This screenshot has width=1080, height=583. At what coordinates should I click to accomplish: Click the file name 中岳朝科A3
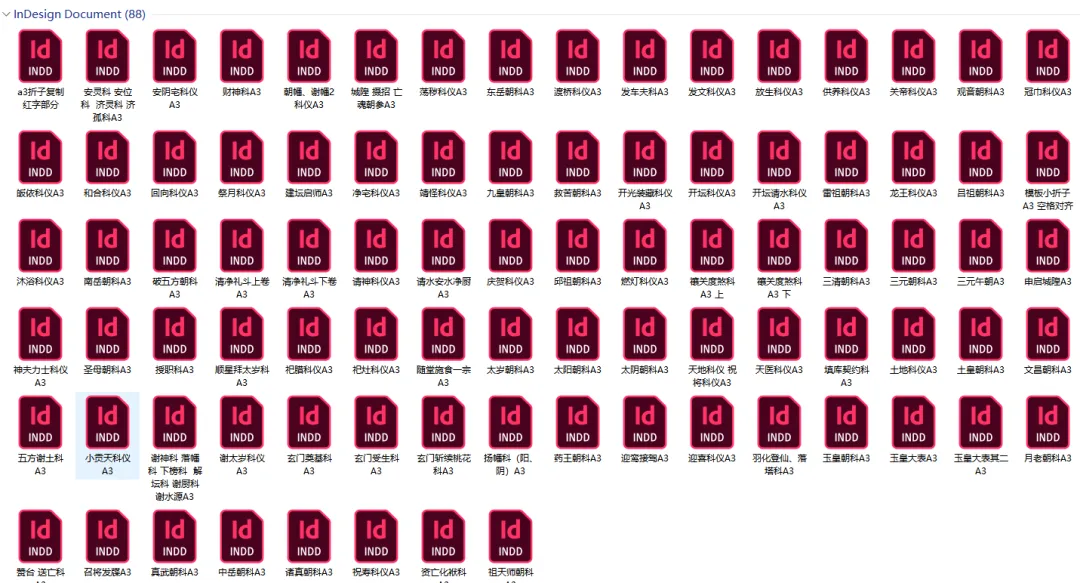pyautogui.click(x=242, y=572)
